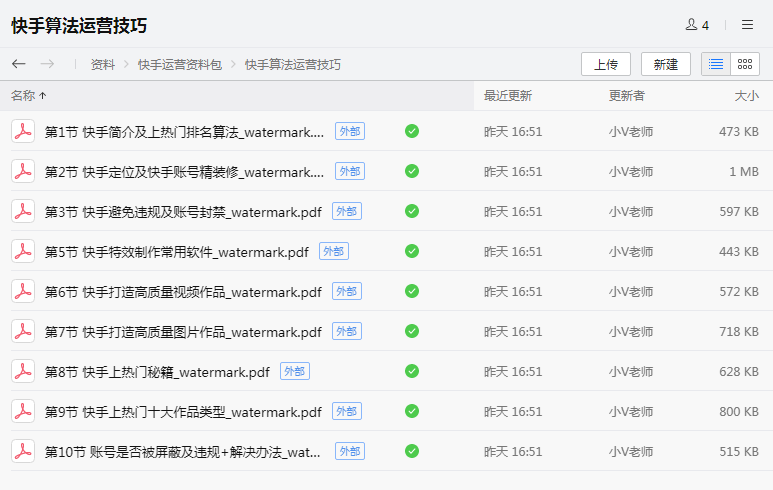The image size is (773, 490).
Task: Click green sync checkmark on 第5节 row
Action: click(412, 251)
